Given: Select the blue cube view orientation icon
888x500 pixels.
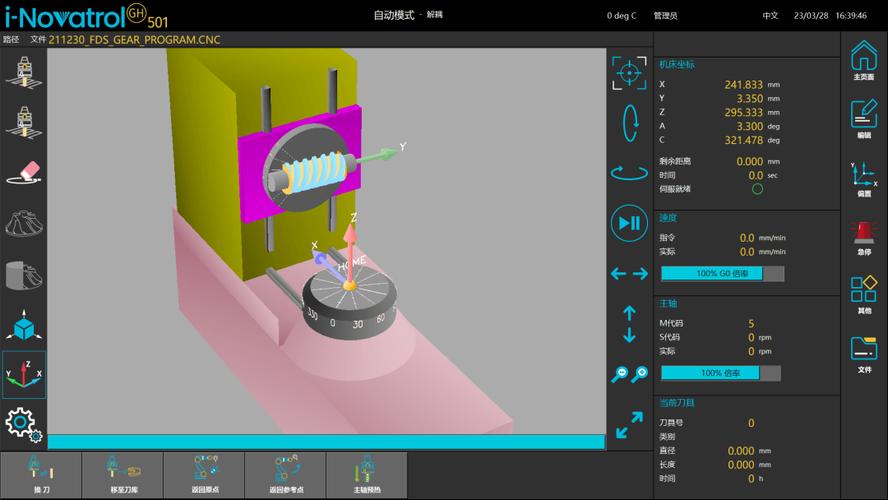Looking at the screenshot, I should tap(23, 325).
